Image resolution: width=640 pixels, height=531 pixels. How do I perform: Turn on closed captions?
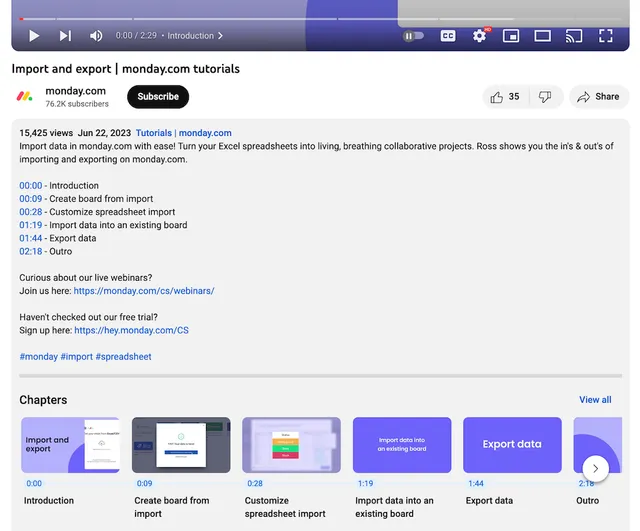[448, 36]
